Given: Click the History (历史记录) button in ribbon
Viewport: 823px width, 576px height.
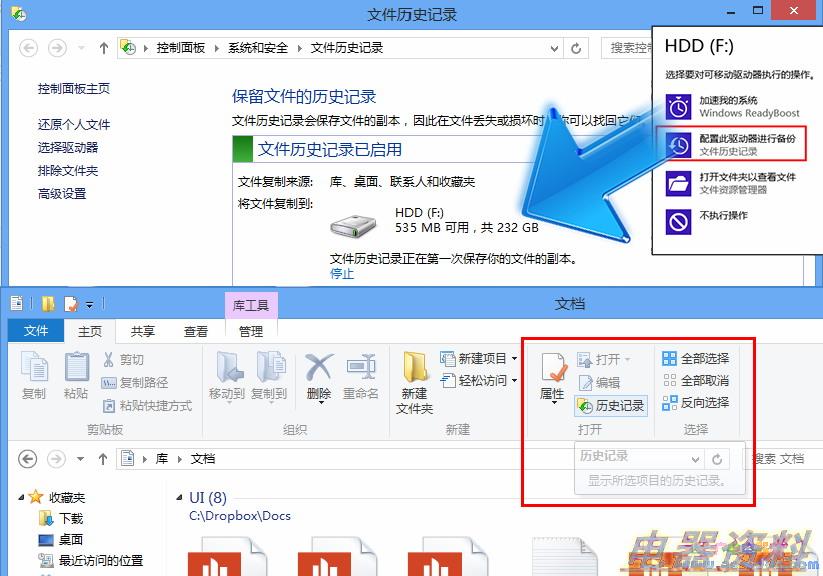Looking at the screenshot, I should [x=611, y=406].
